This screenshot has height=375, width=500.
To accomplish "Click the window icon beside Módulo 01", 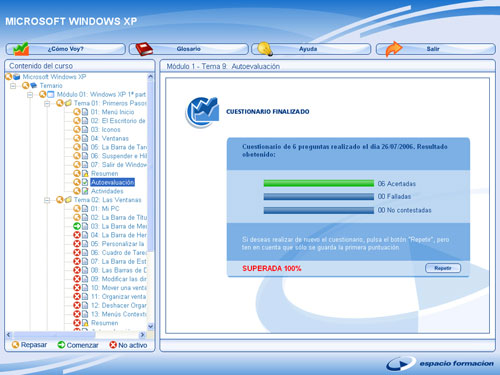I will pyautogui.click(x=51, y=94).
